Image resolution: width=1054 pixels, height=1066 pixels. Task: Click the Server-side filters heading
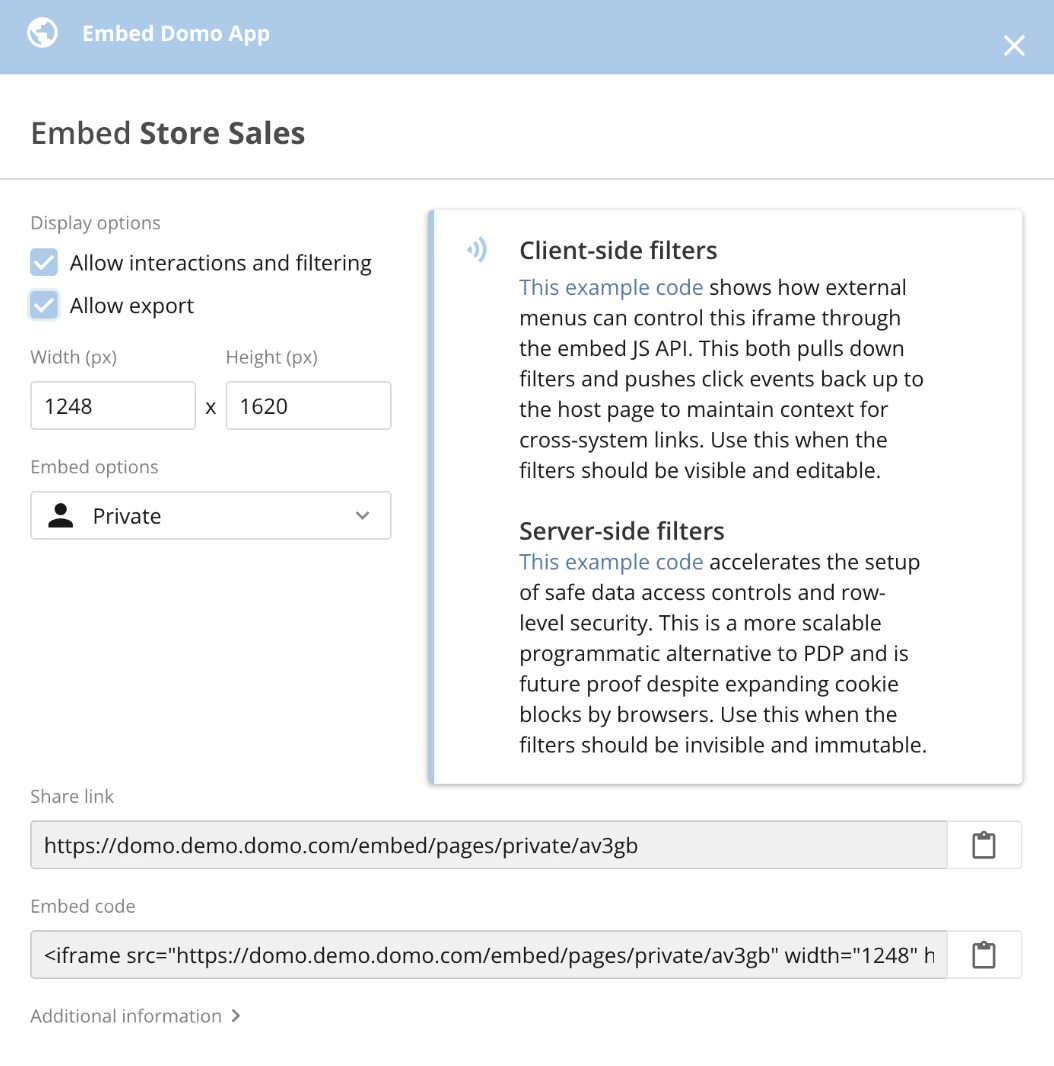(x=622, y=531)
